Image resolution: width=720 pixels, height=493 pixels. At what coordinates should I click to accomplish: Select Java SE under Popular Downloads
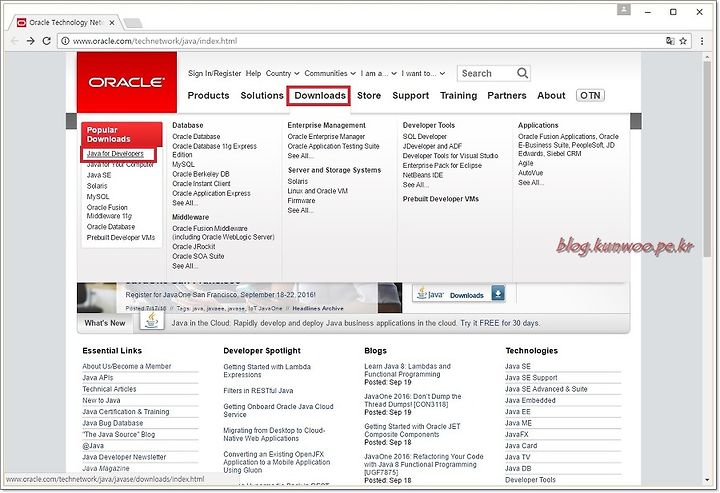coord(99,175)
